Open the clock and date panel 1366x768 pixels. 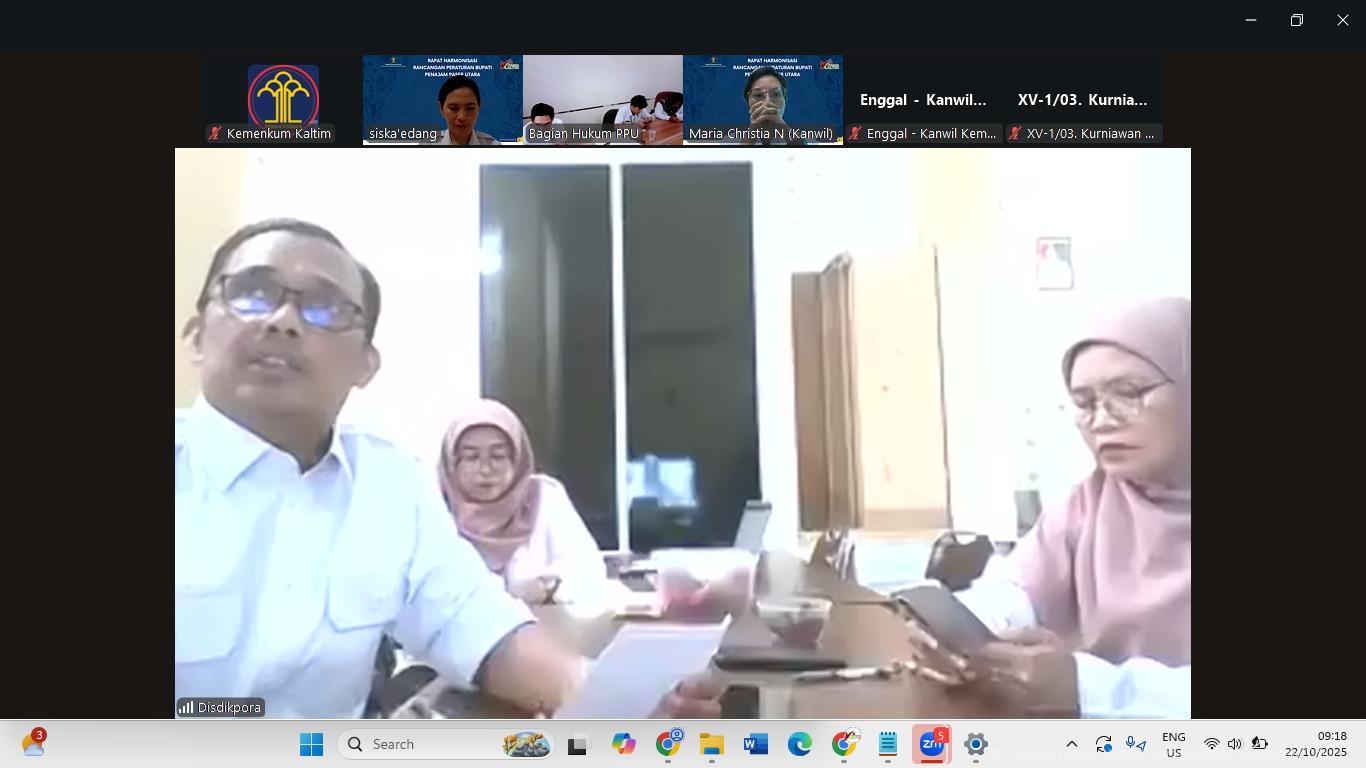[x=1315, y=745]
